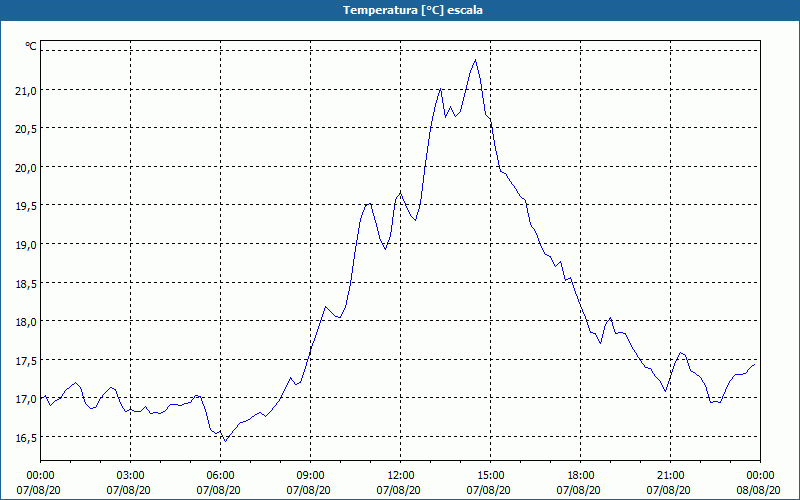Click the 16,5 y-axis value
Image resolution: width=800 pixels, height=500 pixels.
[x=26, y=438]
